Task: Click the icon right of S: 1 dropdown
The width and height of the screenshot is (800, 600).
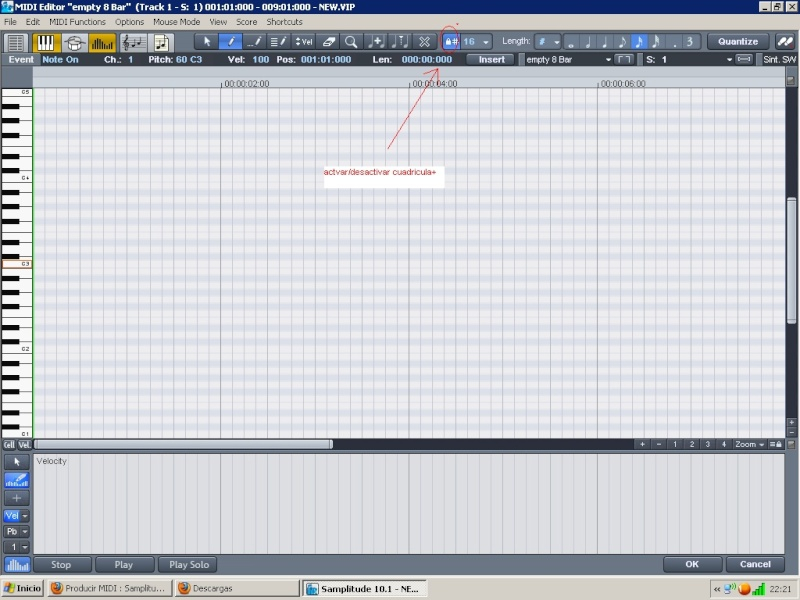Action: tap(744, 60)
